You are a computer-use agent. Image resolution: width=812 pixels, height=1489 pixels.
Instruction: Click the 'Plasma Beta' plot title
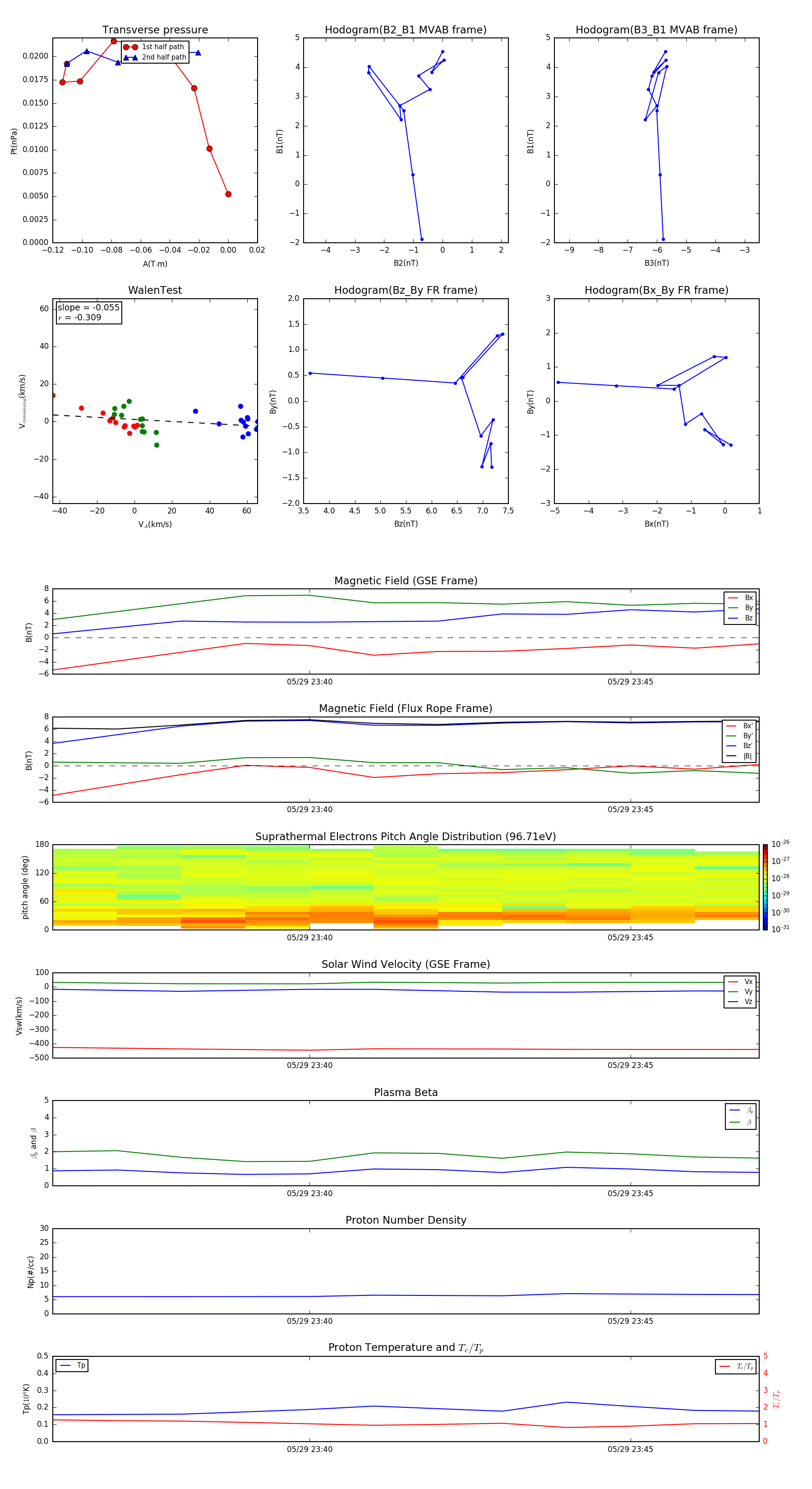click(x=406, y=1092)
